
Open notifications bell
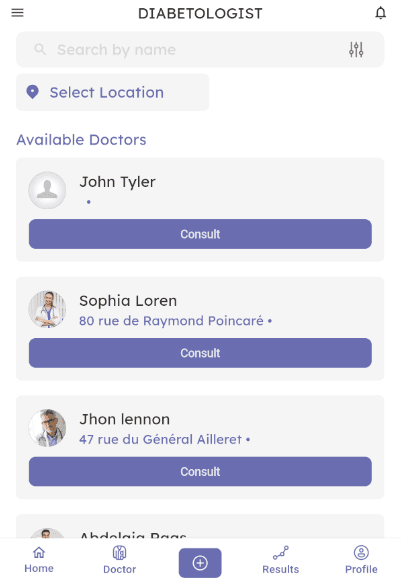tap(381, 13)
